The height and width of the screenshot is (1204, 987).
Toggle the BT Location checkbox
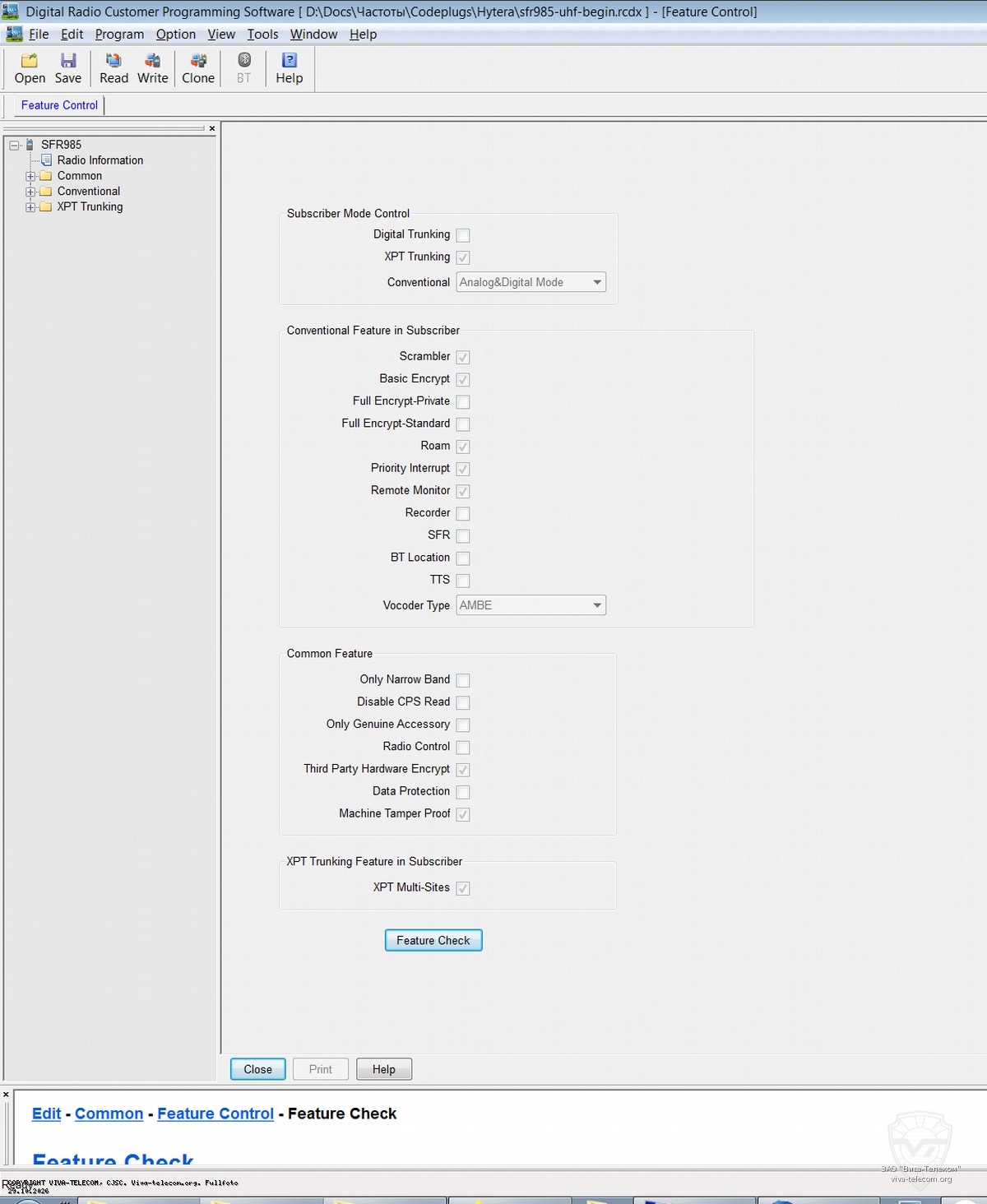[x=463, y=558]
